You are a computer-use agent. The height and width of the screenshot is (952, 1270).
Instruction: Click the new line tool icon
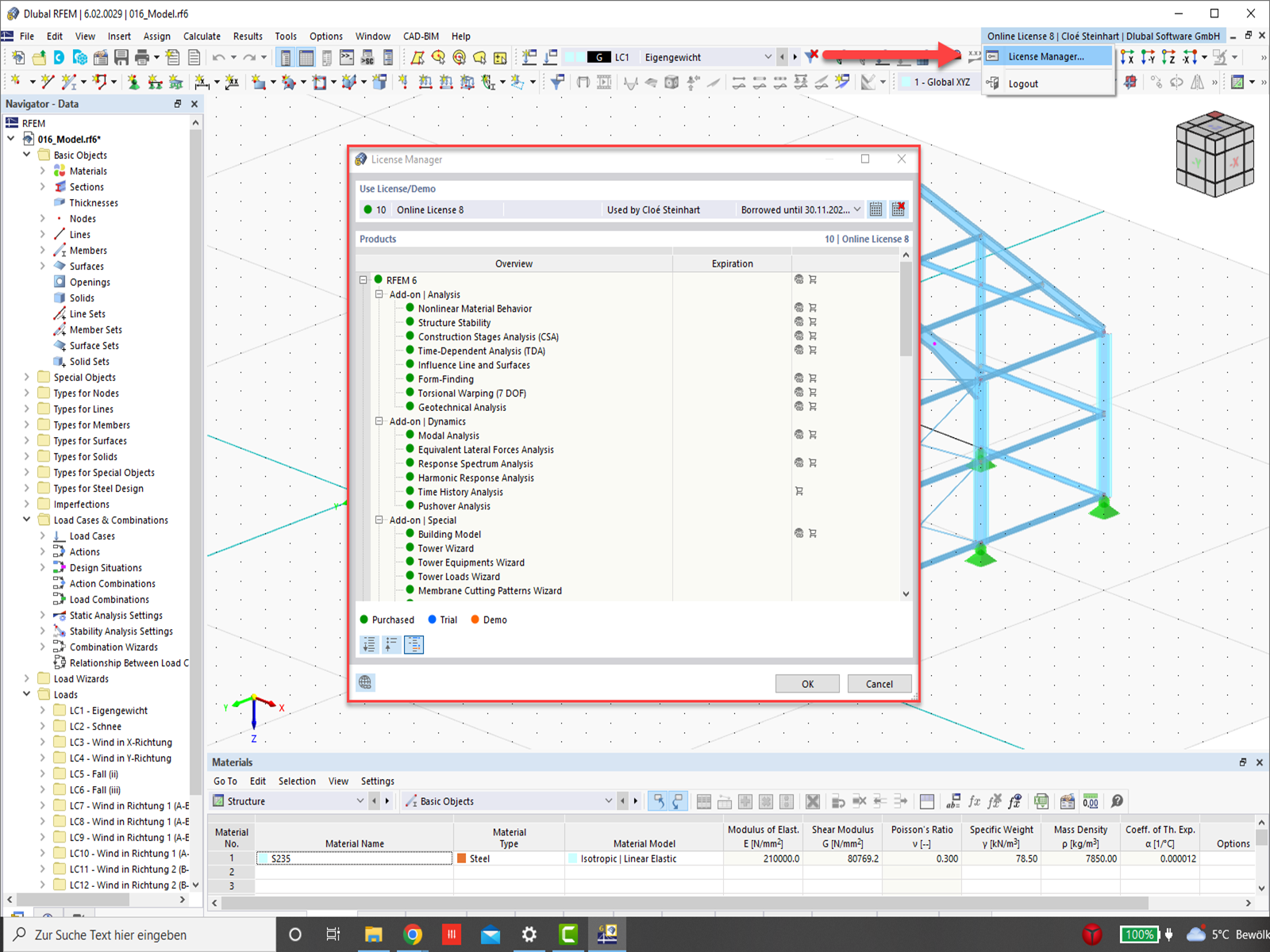click(x=47, y=82)
